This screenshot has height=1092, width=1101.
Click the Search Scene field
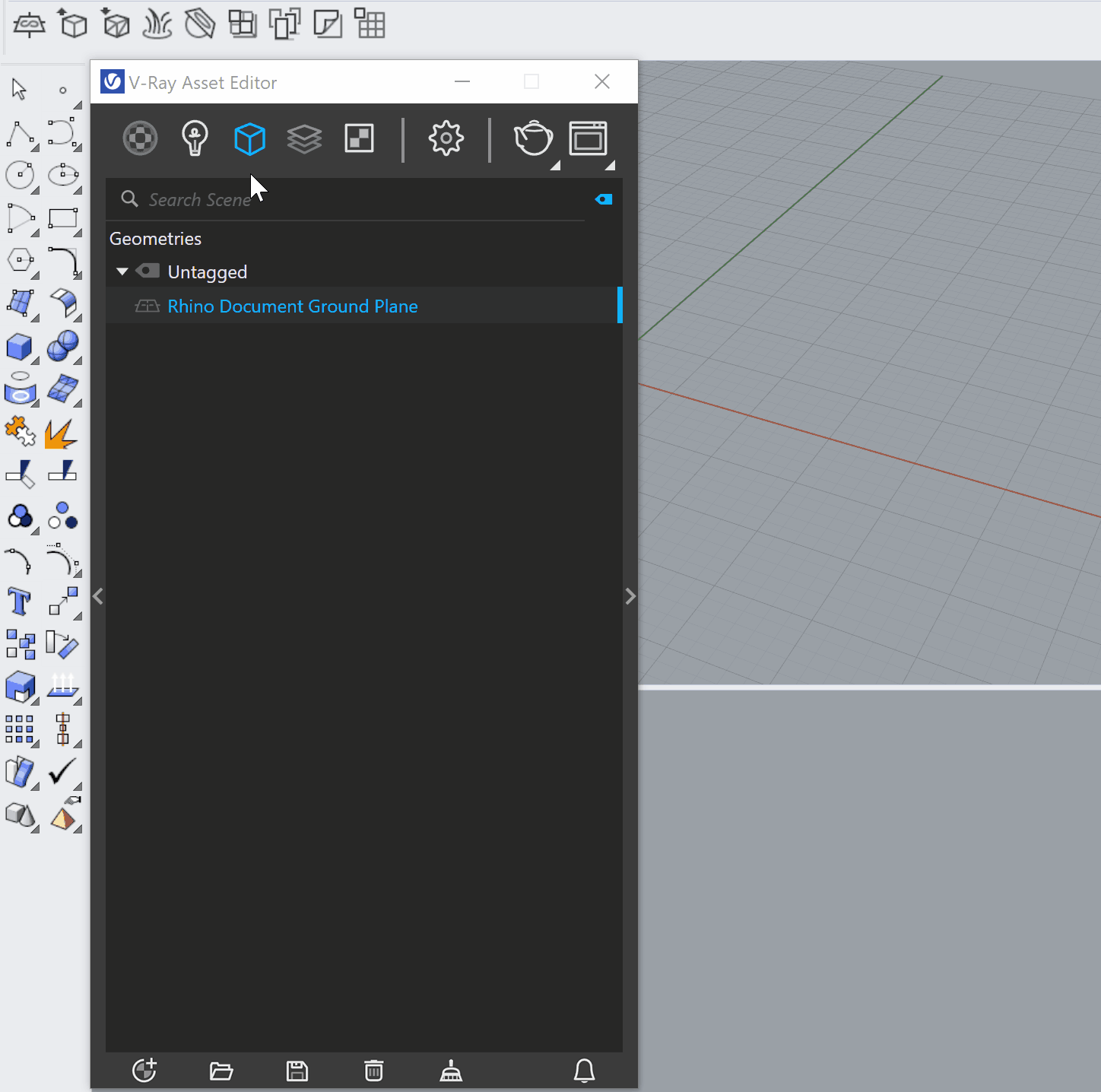click(x=346, y=199)
